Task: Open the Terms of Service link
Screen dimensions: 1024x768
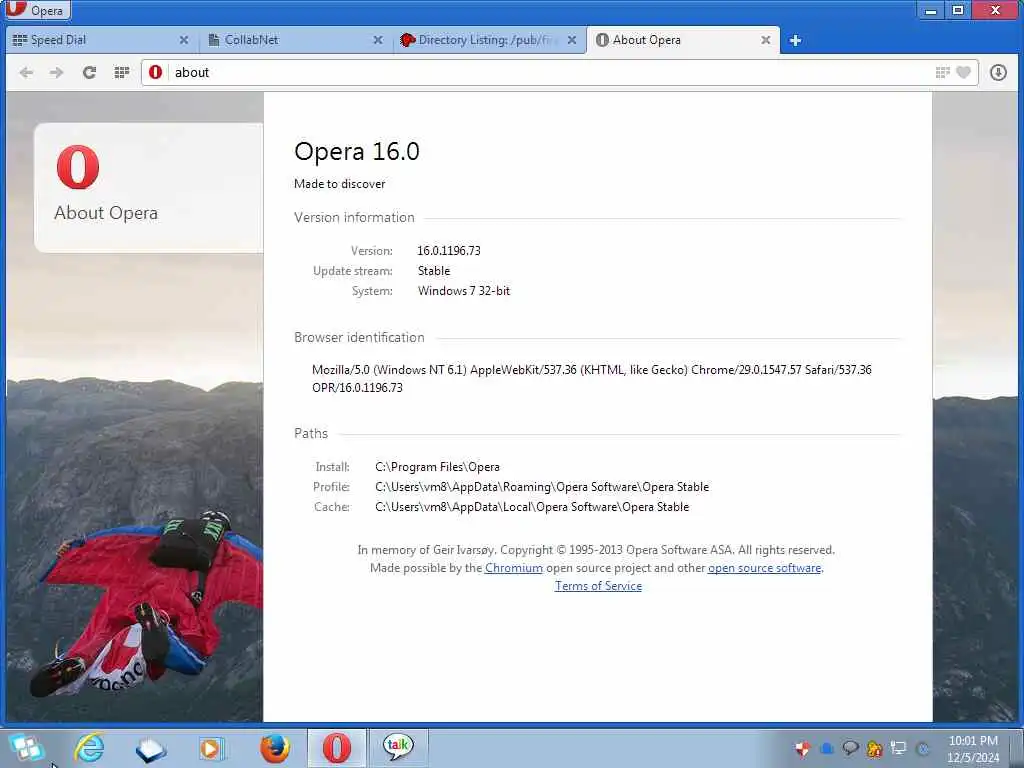Action: click(598, 586)
